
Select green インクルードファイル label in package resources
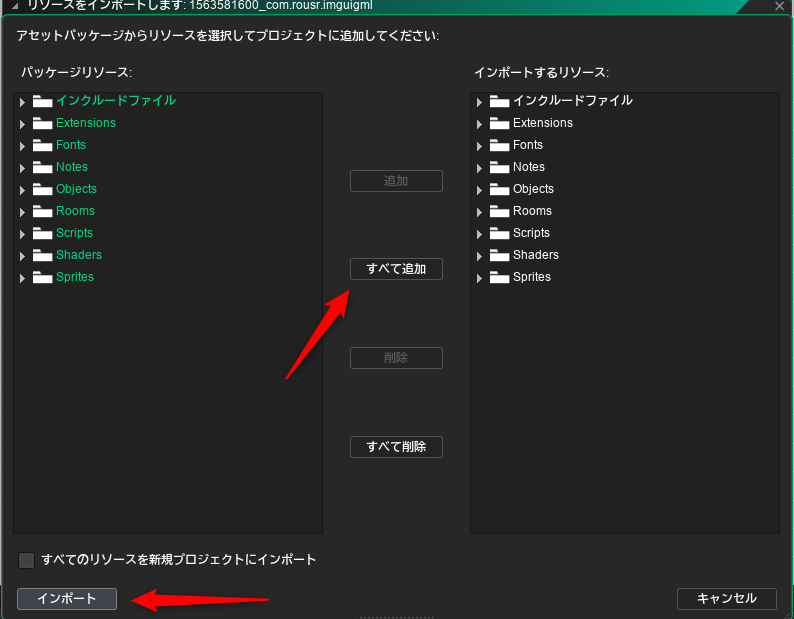pyautogui.click(x=116, y=100)
